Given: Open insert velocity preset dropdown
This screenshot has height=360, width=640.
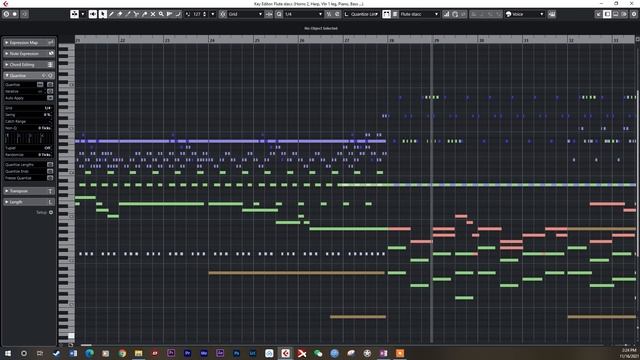Looking at the screenshot, I should (x=213, y=14).
